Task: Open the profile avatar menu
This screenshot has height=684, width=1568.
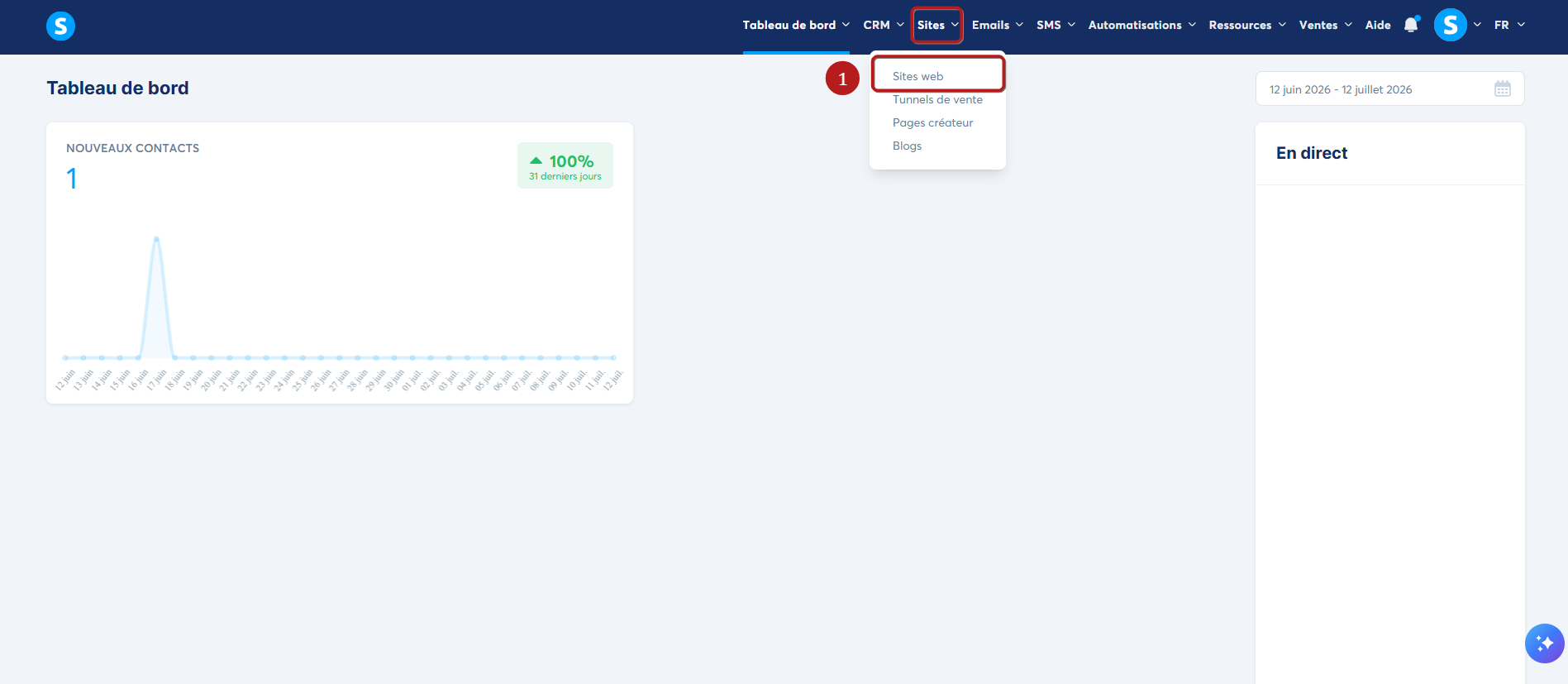Action: coord(1451,25)
